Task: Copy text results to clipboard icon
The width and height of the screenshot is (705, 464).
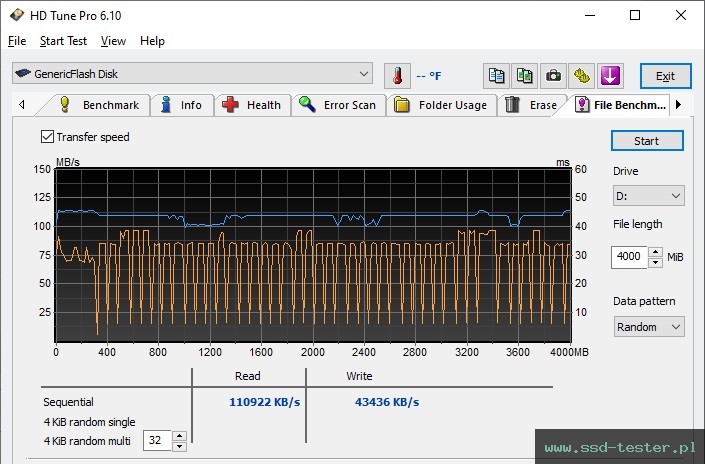Action: [x=496, y=76]
